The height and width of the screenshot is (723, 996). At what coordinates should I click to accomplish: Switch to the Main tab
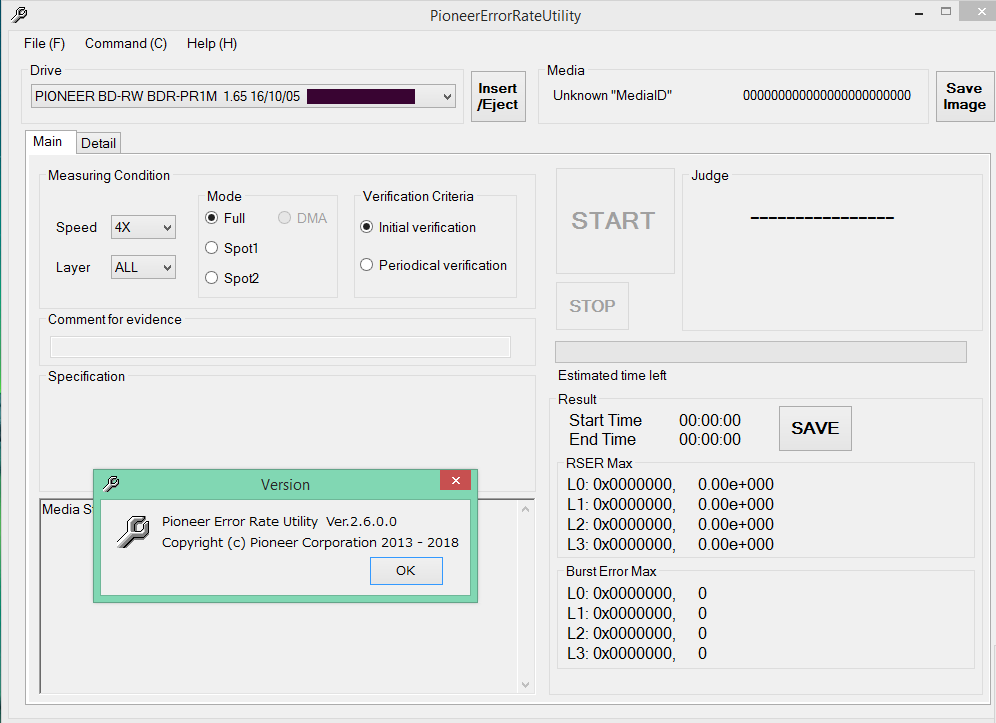click(48, 141)
